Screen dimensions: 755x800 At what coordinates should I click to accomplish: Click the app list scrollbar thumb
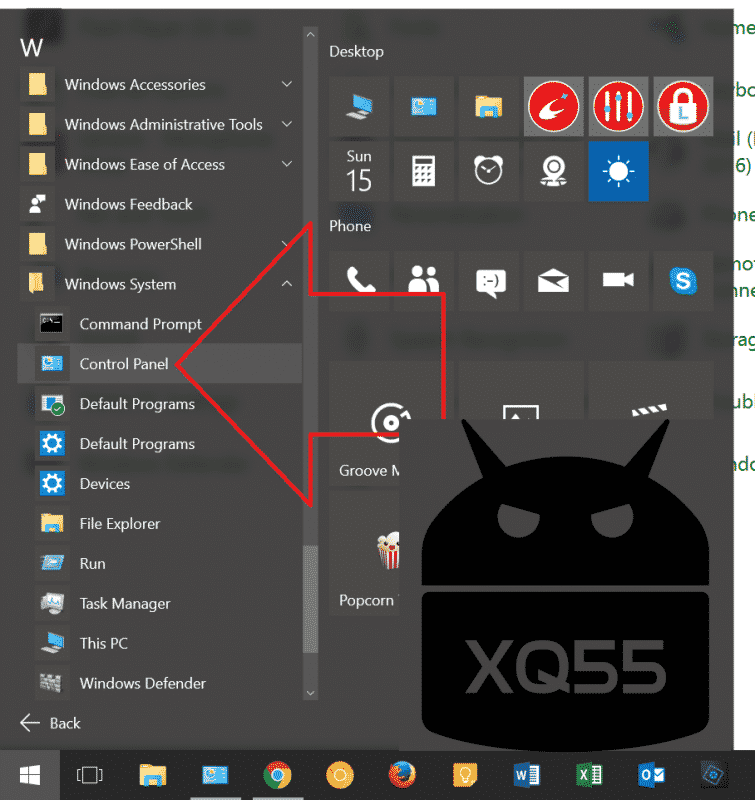tap(310, 610)
